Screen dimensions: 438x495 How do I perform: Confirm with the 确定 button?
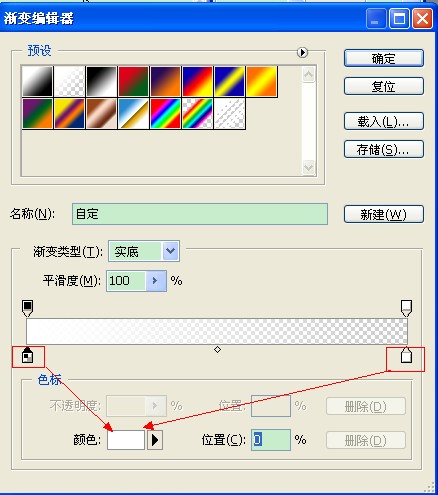click(x=384, y=58)
